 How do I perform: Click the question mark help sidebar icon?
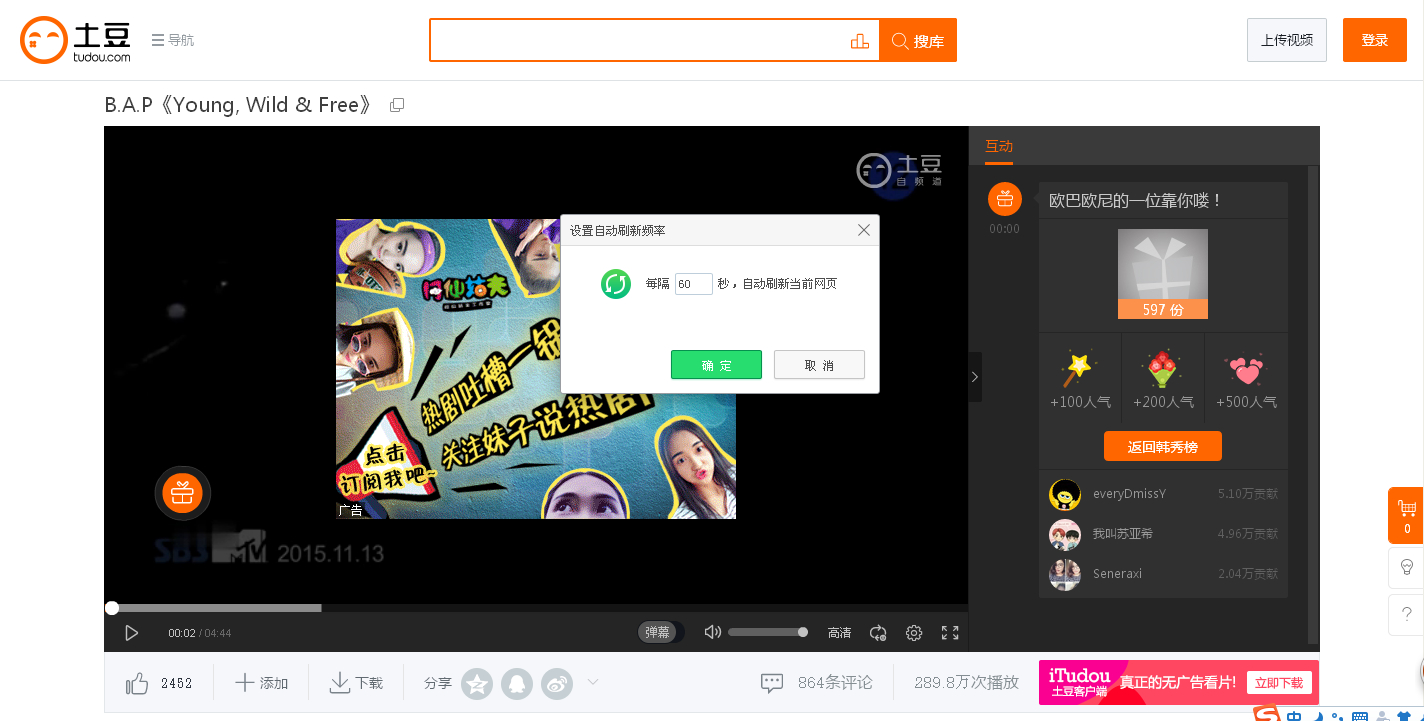click(1406, 614)
